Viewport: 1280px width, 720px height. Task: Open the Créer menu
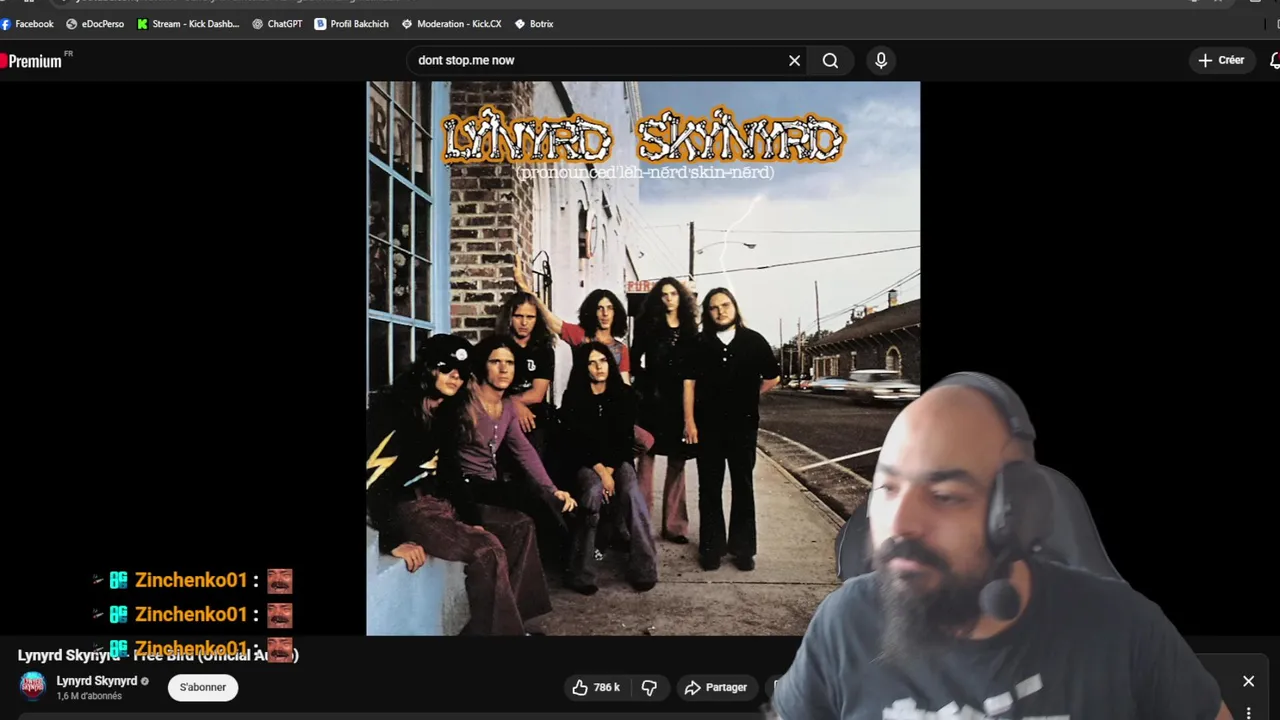(1221, 60)
